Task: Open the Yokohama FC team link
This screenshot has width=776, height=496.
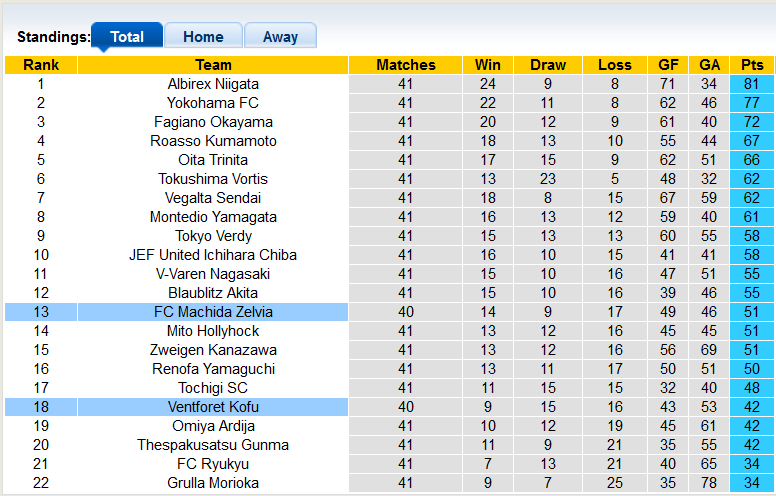Action: [213, 103]
